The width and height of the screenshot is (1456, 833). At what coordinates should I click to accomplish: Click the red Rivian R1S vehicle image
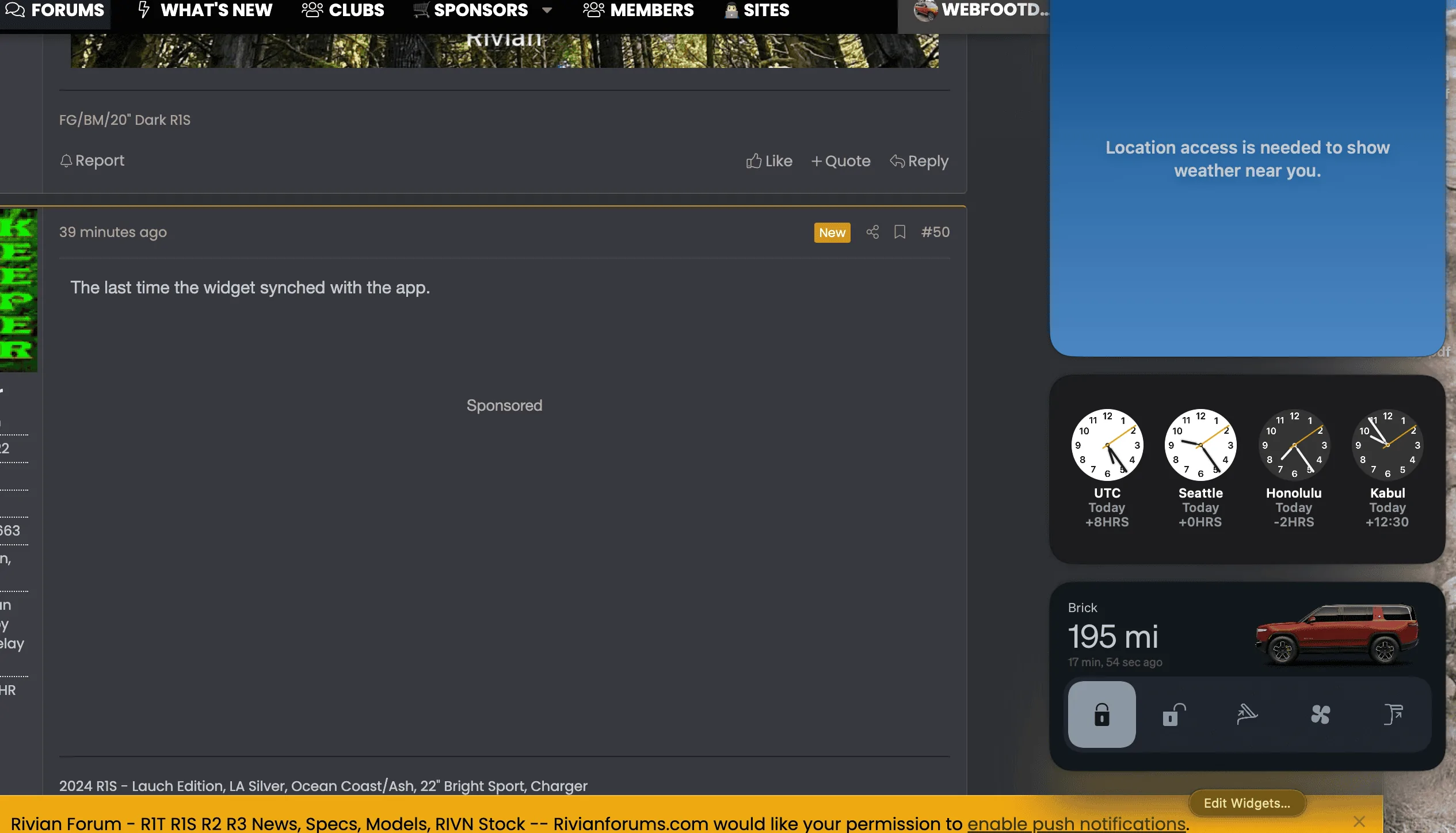click(1337, 635)
